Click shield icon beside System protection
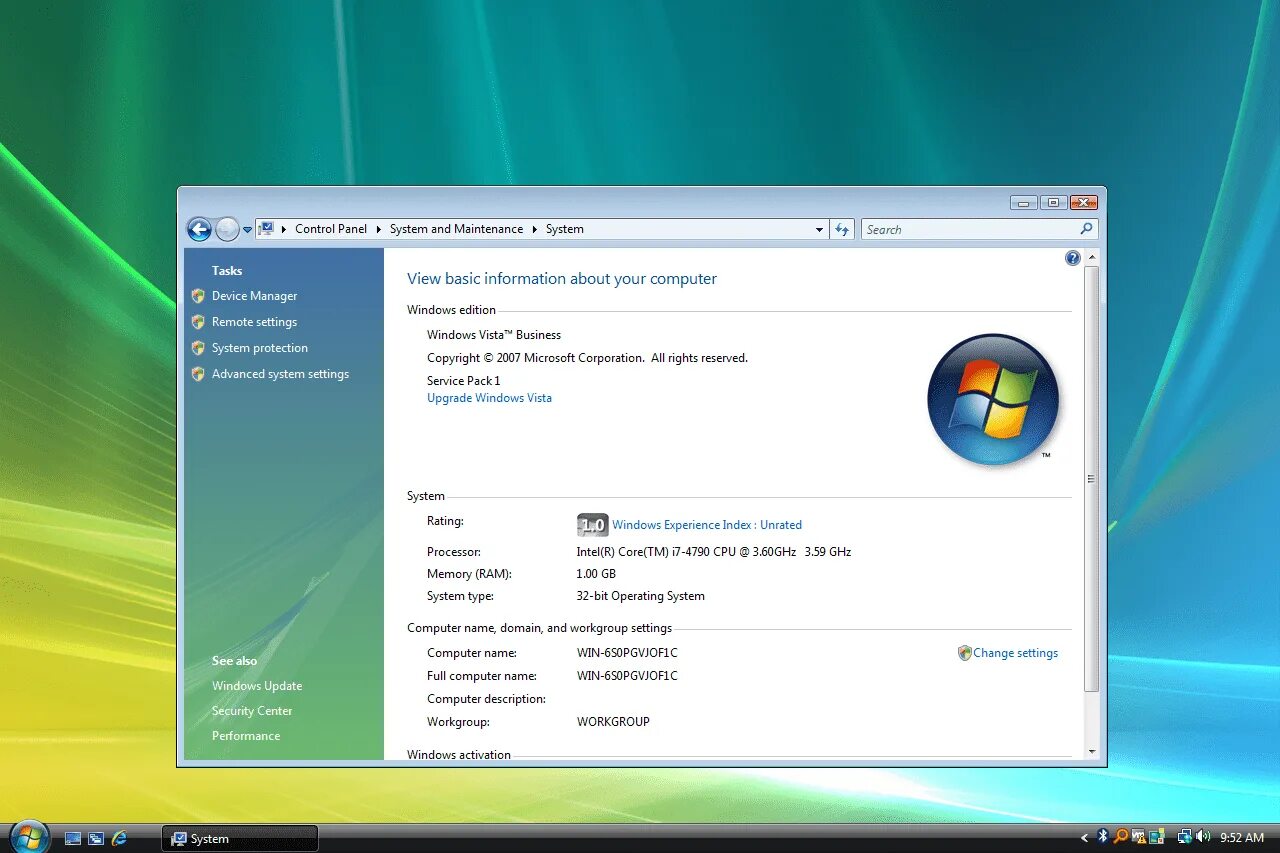 pyautogui.click(x=198, y=348)
